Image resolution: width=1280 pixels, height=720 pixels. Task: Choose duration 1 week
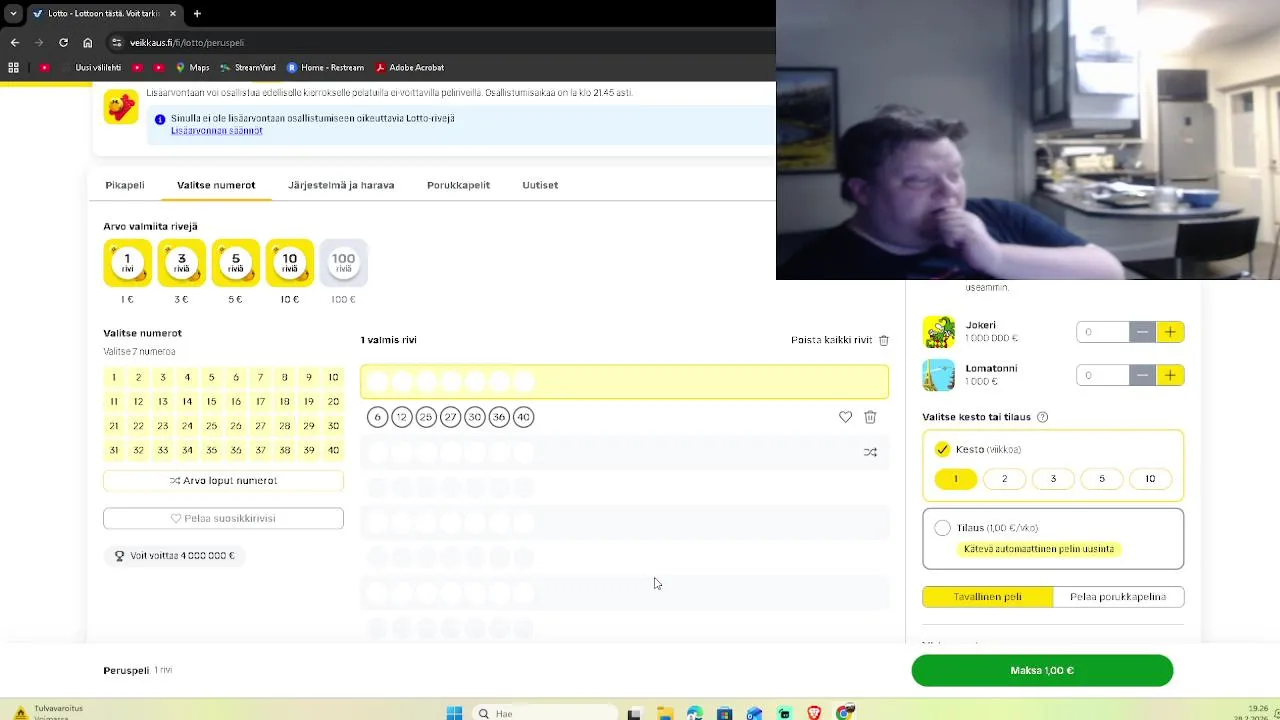pyautogui.click(x=955, y=479)
